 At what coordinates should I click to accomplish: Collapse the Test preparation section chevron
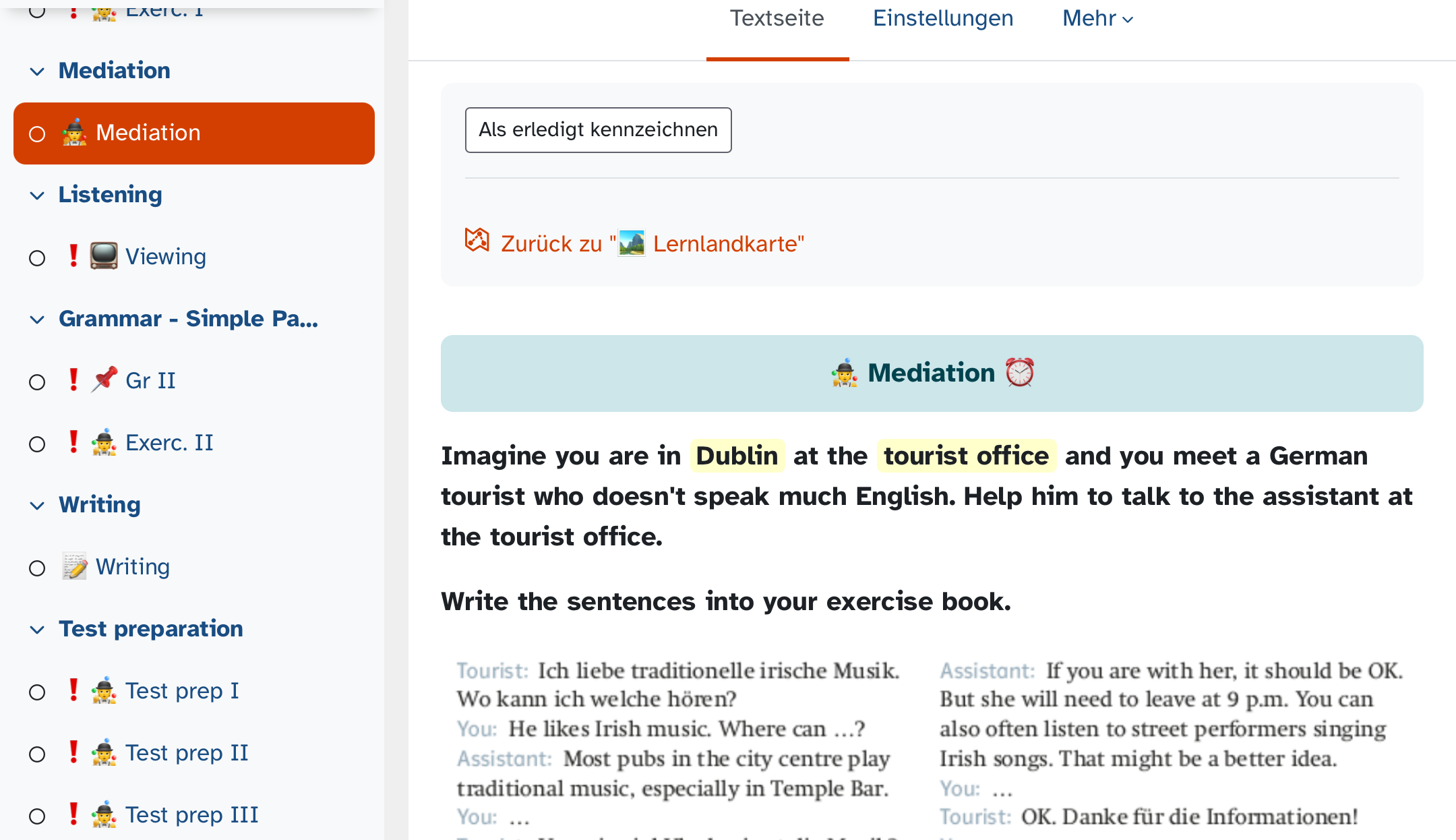pyautogui.click(x=37, y=630)
